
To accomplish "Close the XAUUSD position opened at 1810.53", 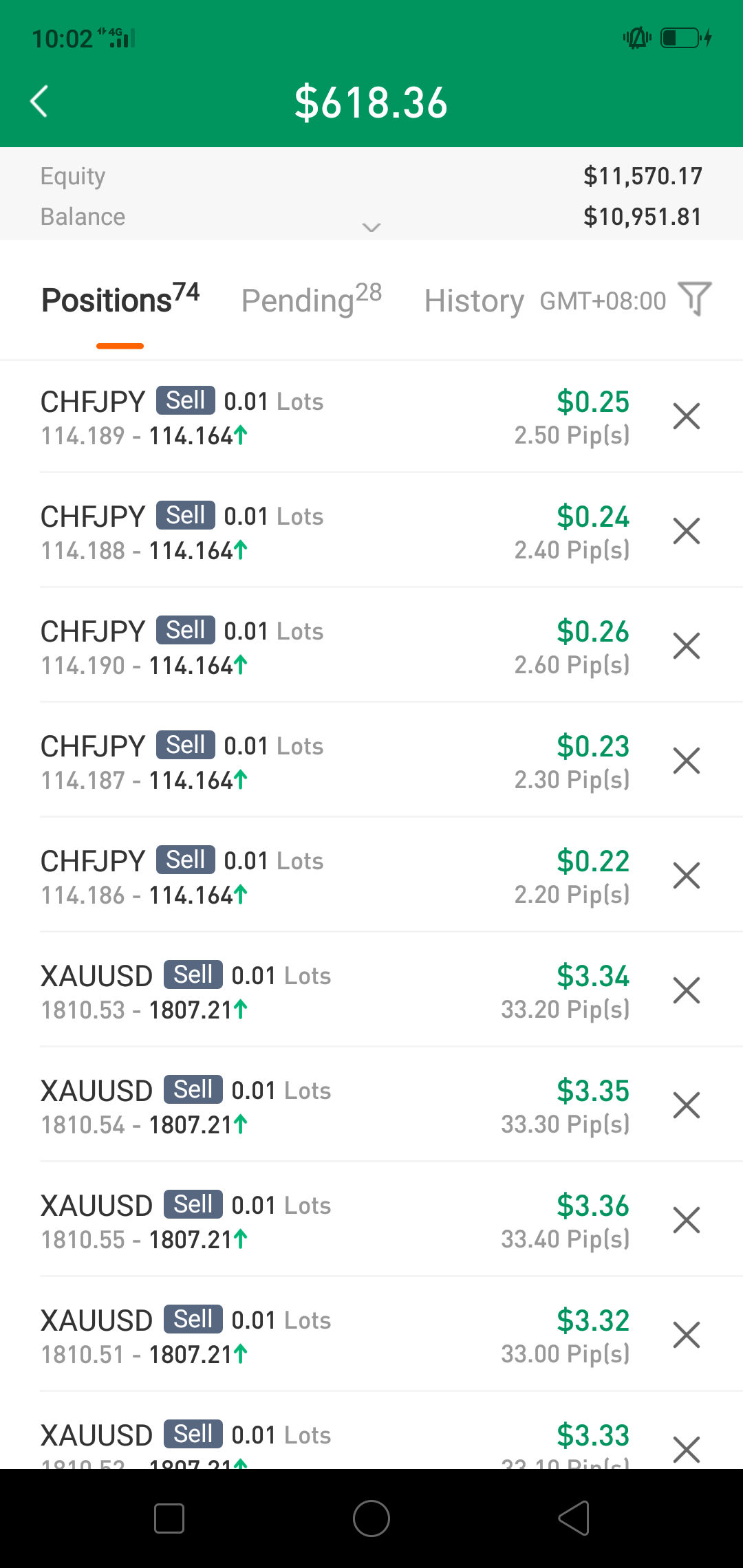I will pyautogui.click(x=686, y=990).
